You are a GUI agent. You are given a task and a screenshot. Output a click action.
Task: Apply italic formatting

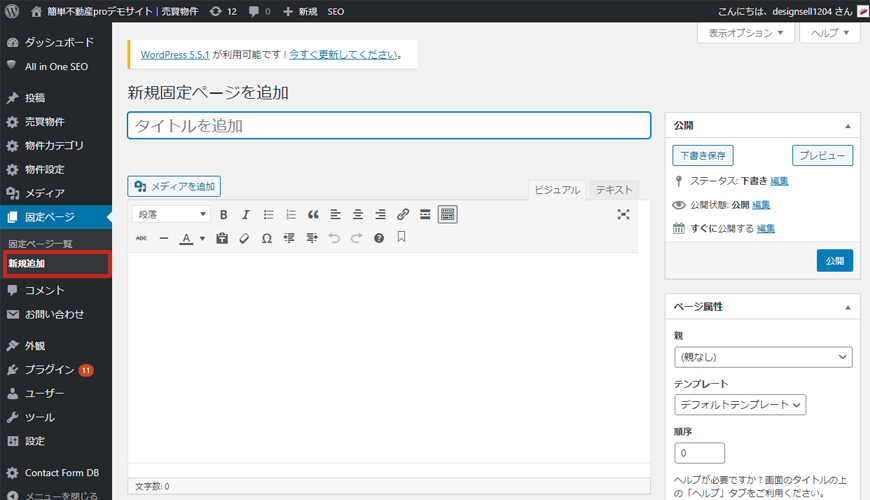tap(246, 214)
